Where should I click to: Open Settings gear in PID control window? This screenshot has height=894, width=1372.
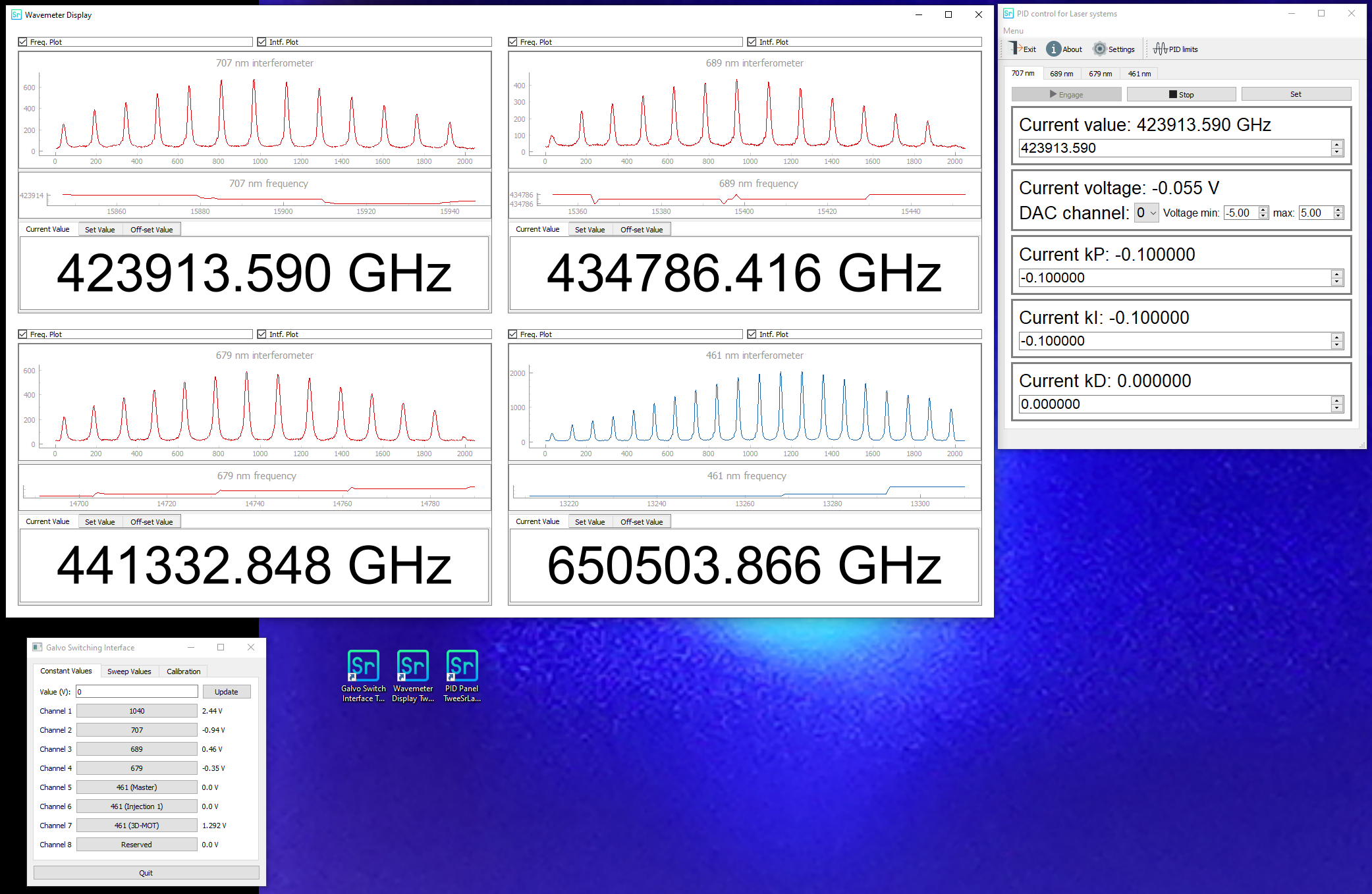pos(1099,49)
